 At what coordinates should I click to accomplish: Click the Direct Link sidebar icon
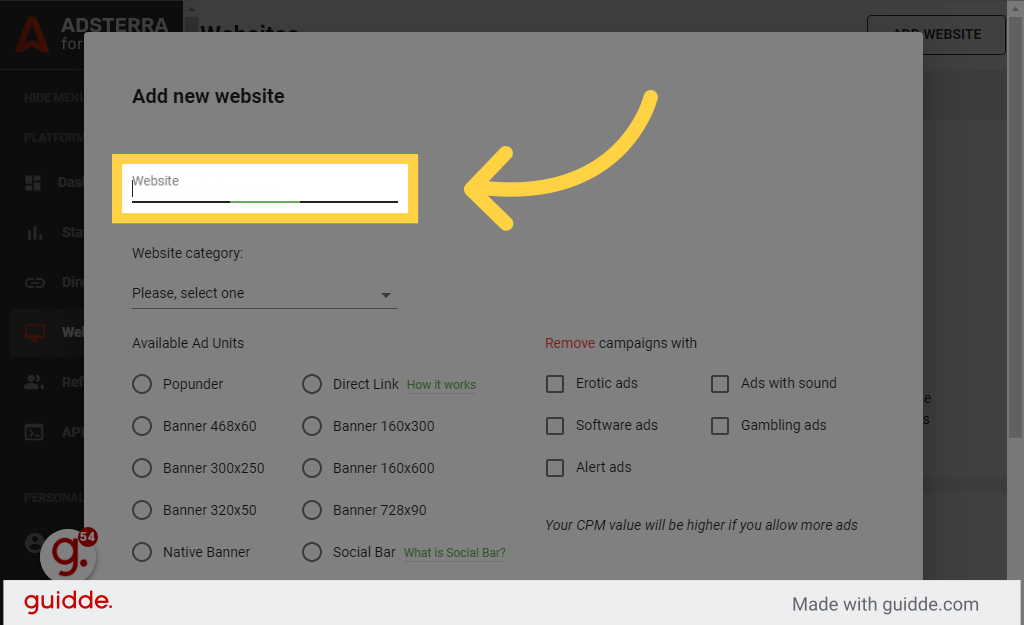coord(35,282)
